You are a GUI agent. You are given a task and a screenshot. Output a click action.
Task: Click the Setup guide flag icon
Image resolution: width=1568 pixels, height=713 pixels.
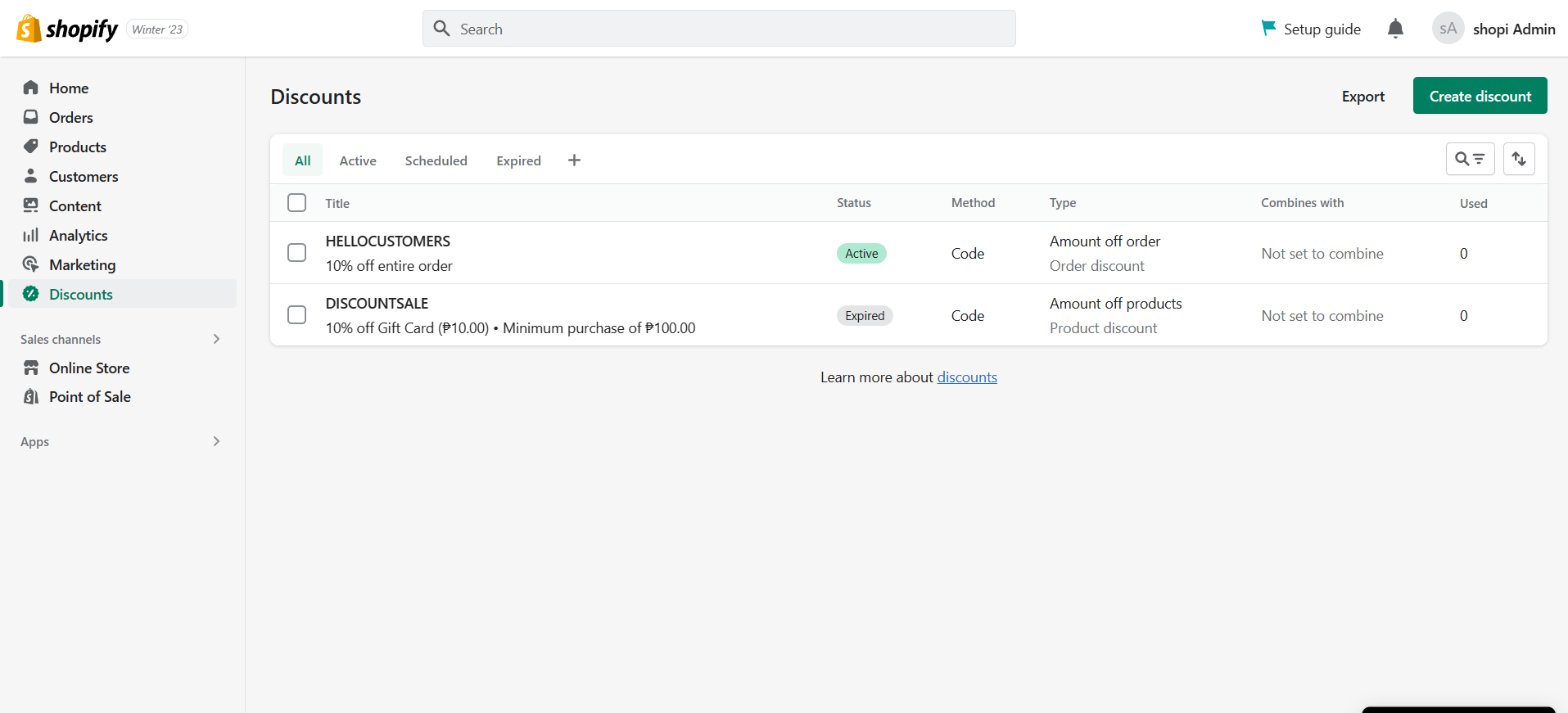[x=1268, y=28]
